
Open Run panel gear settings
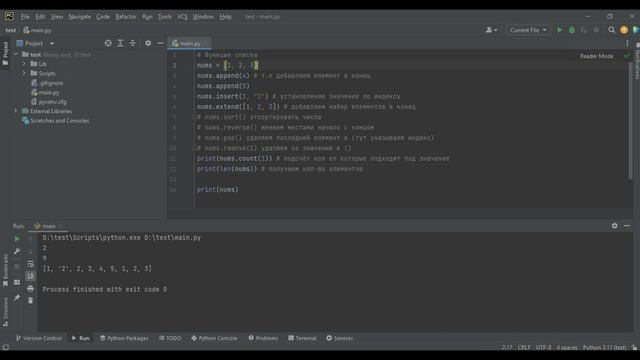(614, 226)
